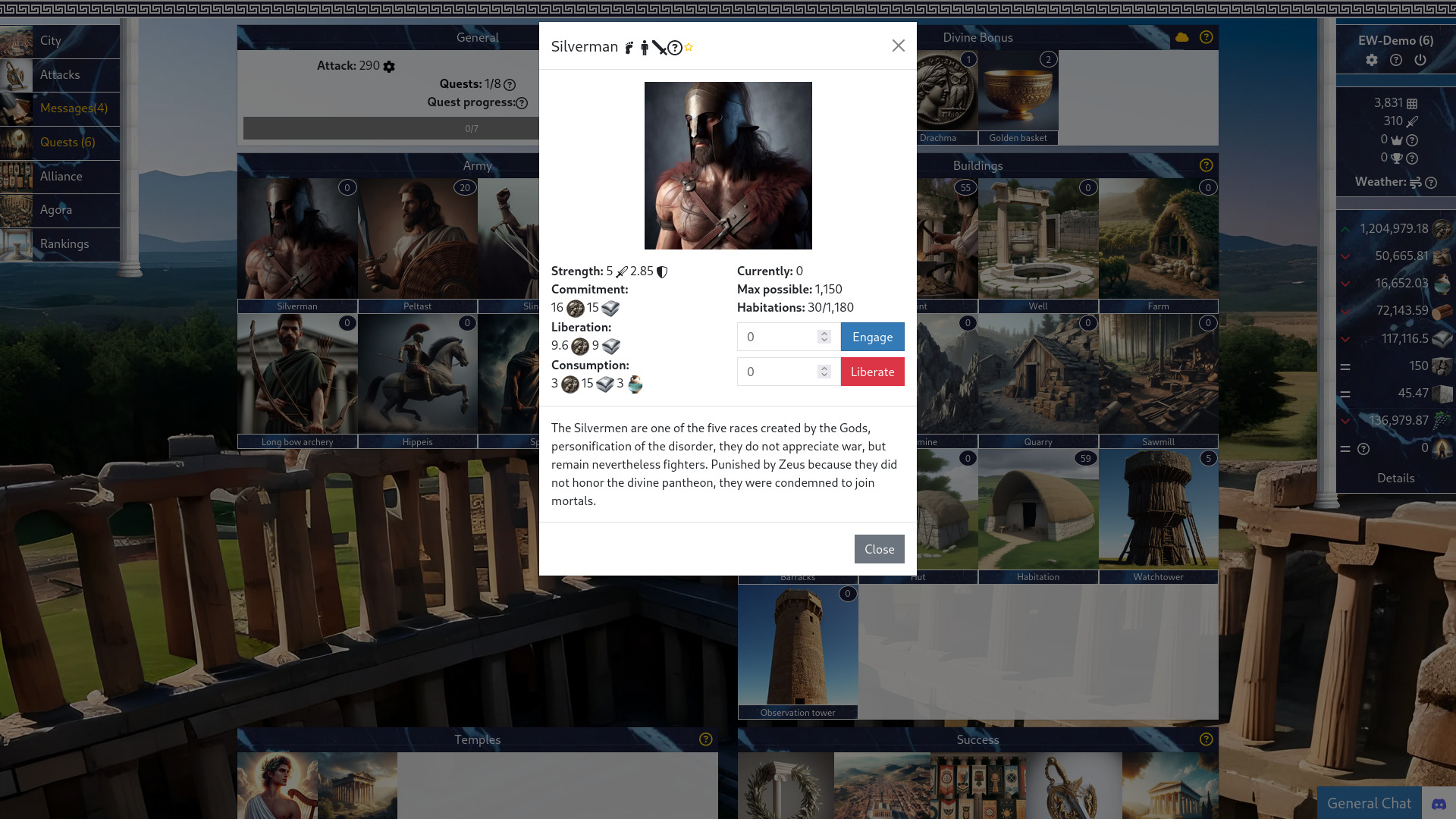
Task: Click the blue Engage button
Action: (x=872, y=337)
